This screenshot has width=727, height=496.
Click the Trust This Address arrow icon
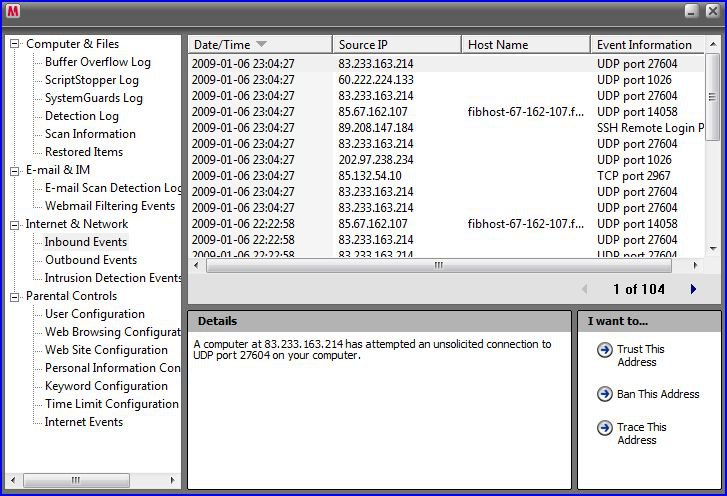(x=605, y=350)
